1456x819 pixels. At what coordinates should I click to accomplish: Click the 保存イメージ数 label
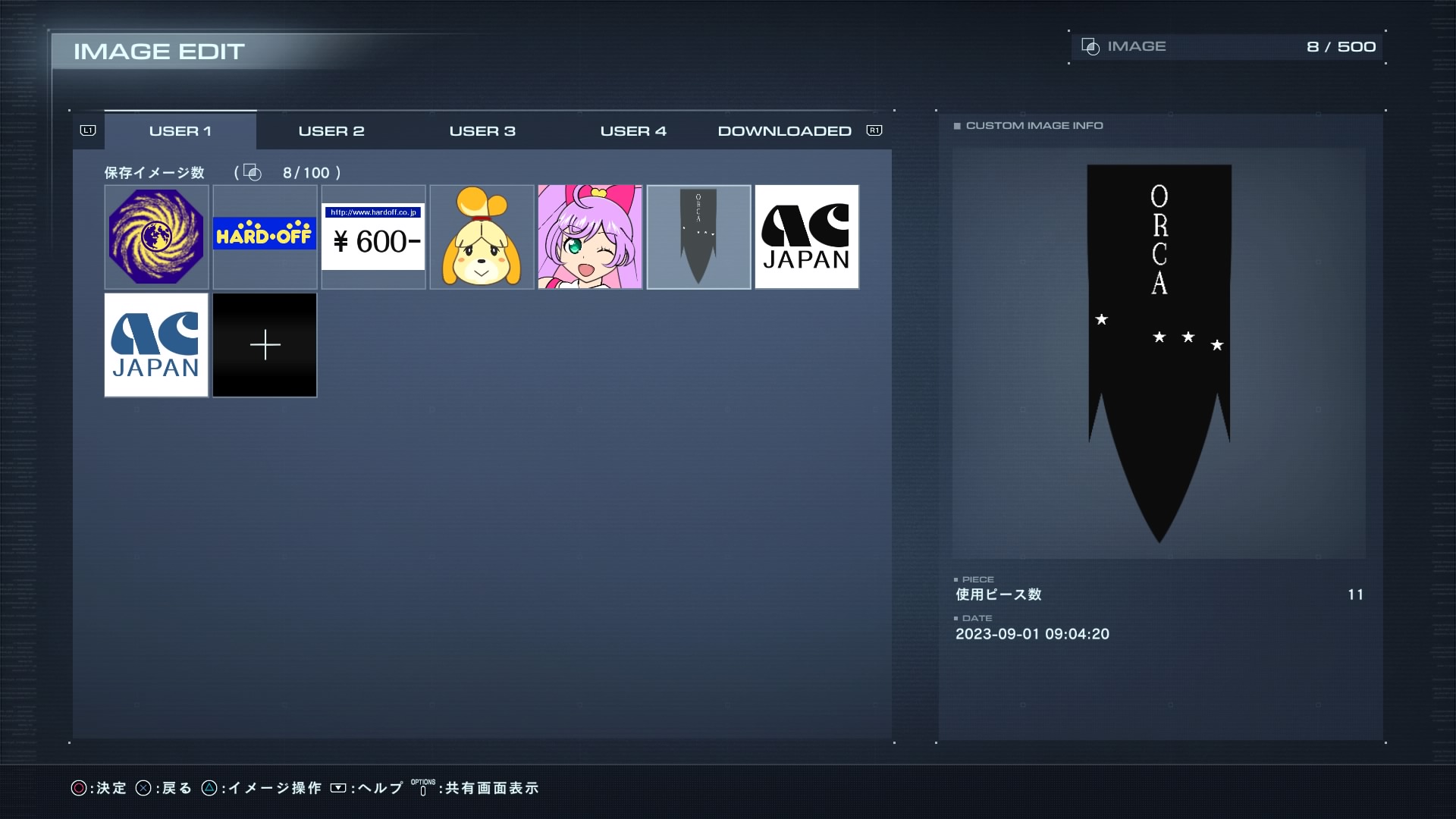click(x=155, y=173)
